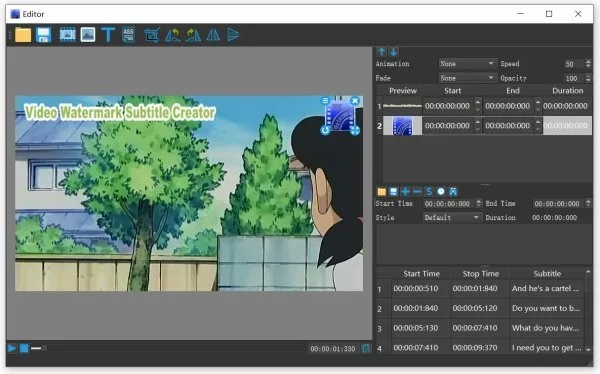Click the subtitle Start Time spinner
The image size is (600, 374).
(478, 203)
